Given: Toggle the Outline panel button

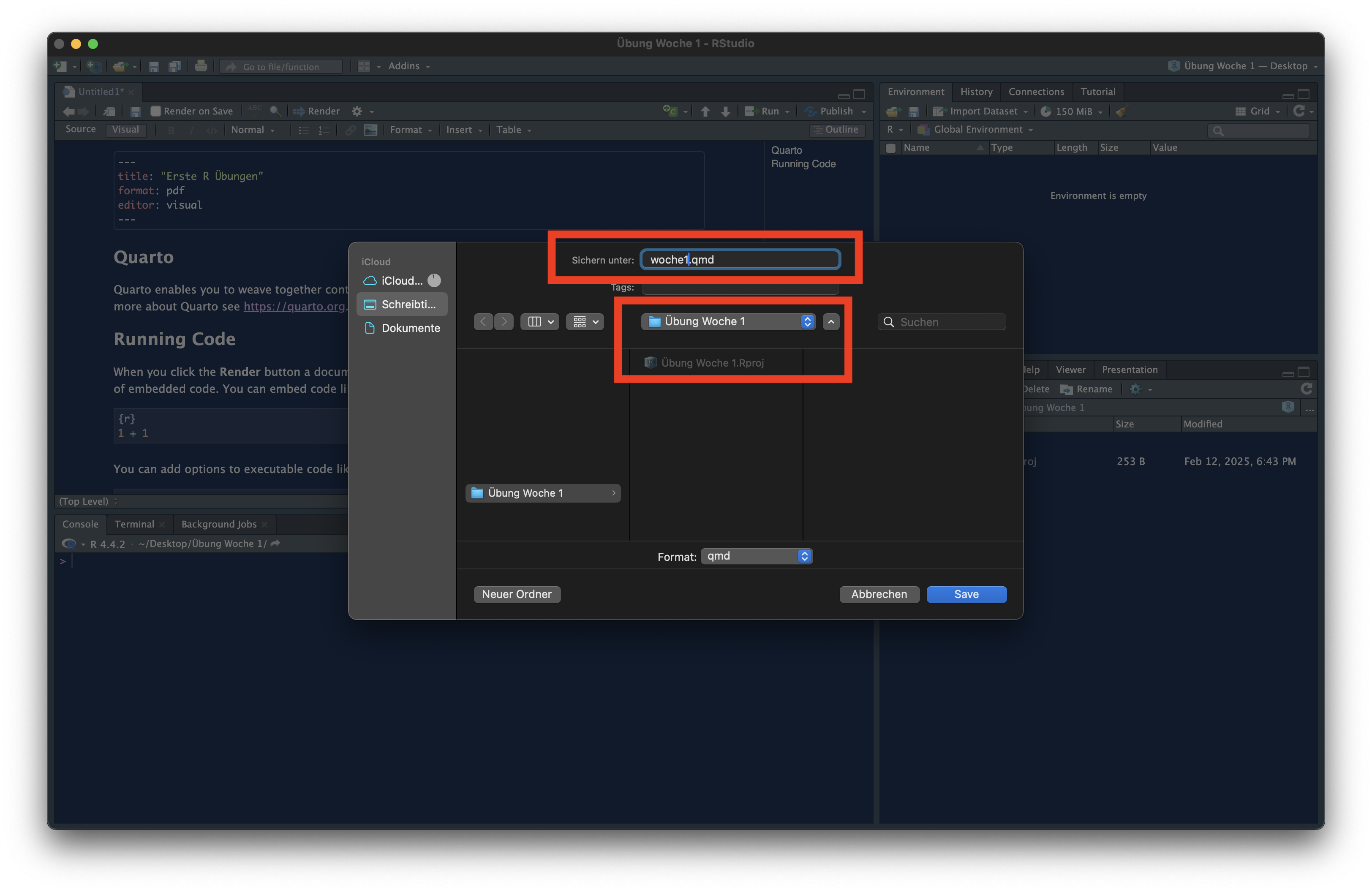Looking at the screenshot, I should (x=838, y=130).
